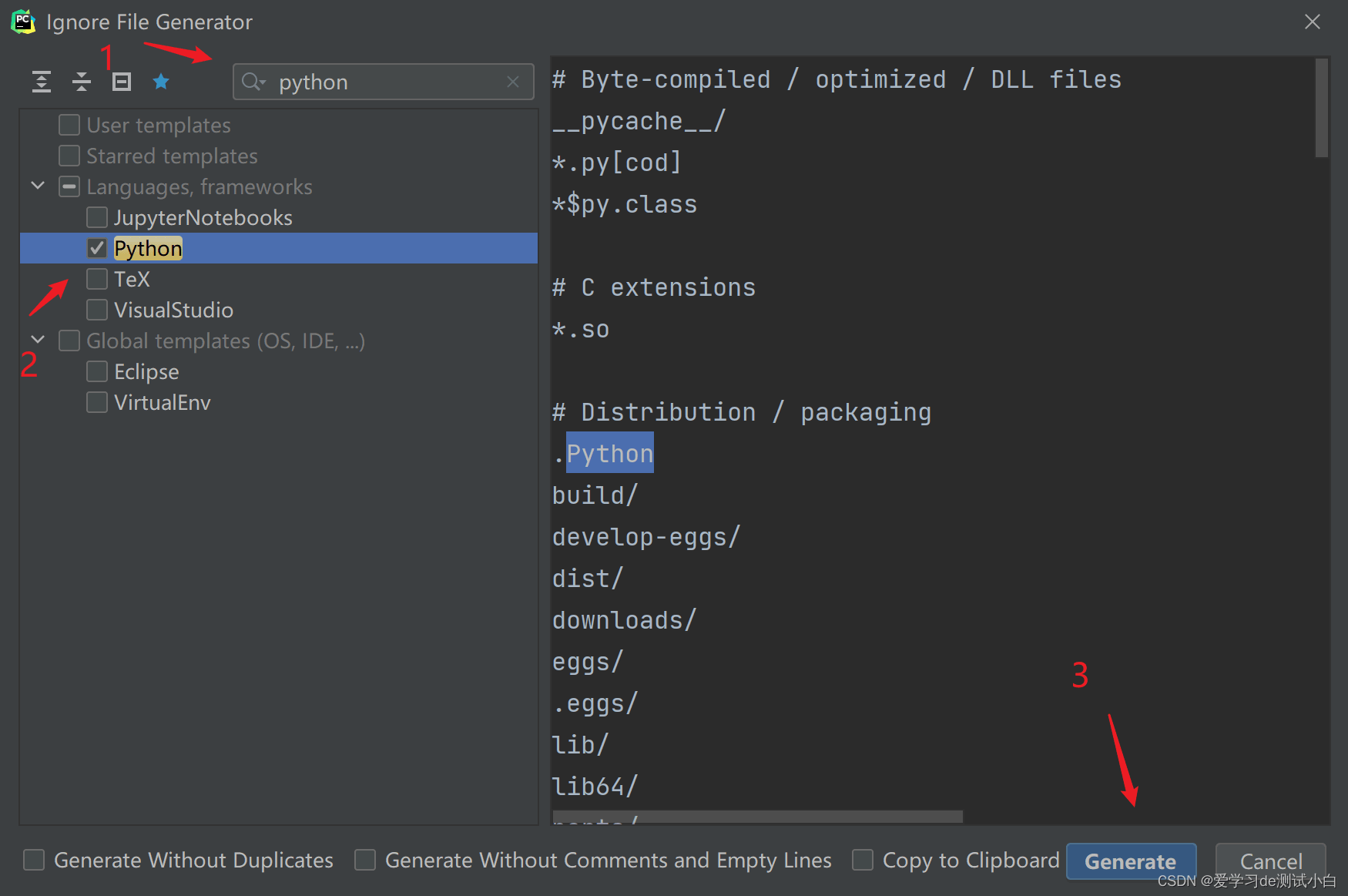Collapse the Languages, frameworks group
This screenshot has width=1348, height=896.
click(x=38, y=186)
